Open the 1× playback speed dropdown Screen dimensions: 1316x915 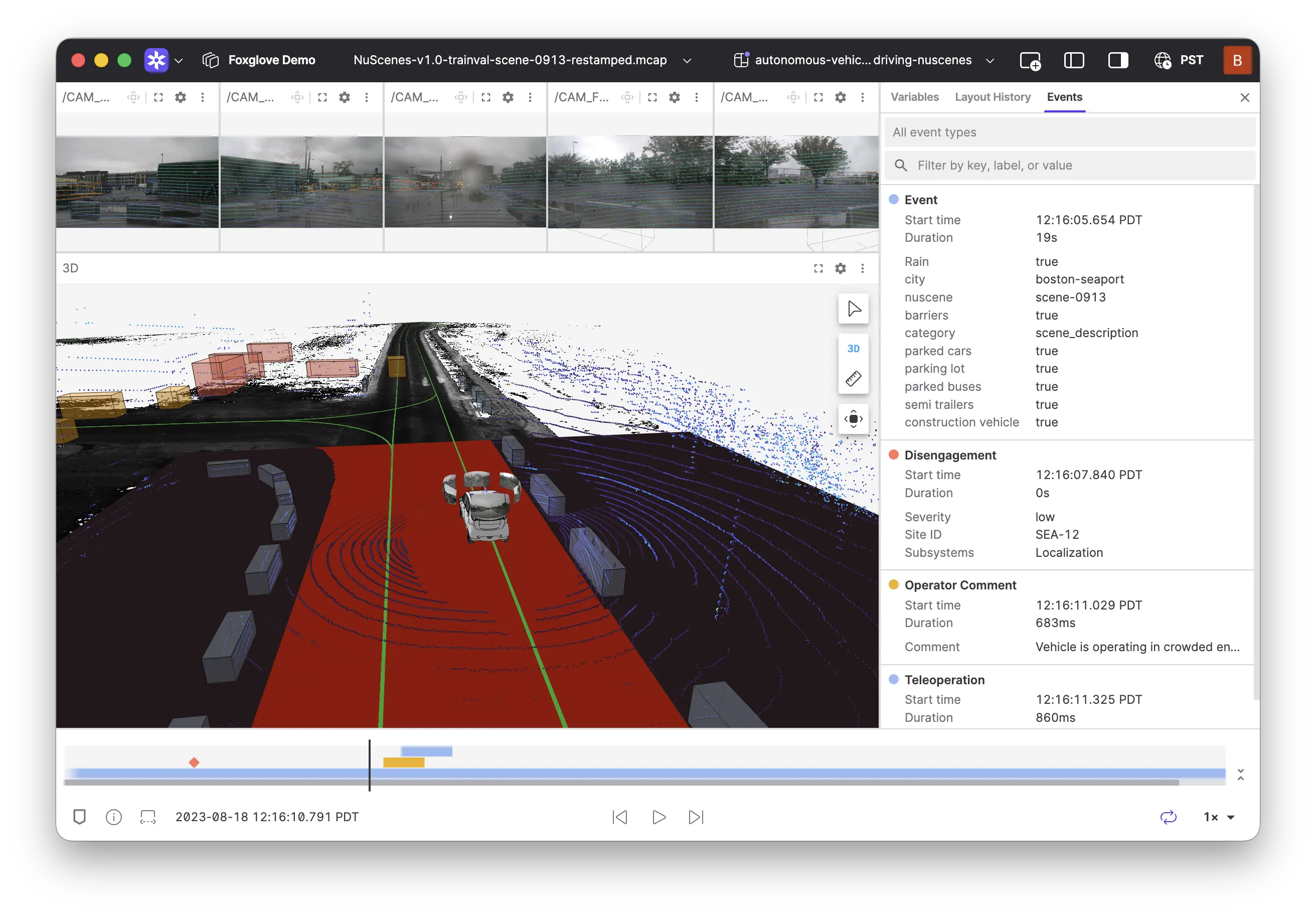(x=1219, y=817)
